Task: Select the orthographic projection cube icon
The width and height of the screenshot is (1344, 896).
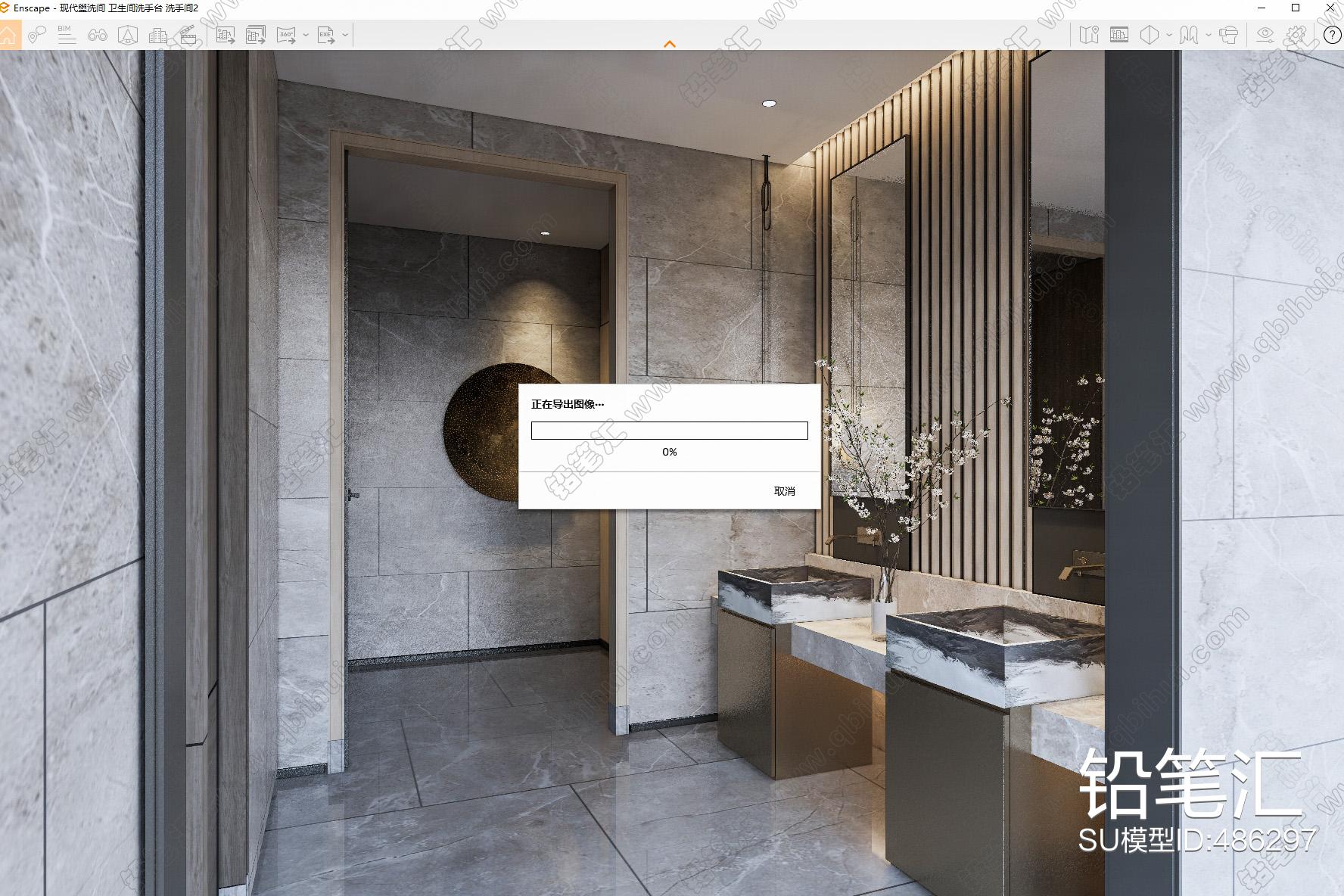Action: (x=1150, y=35)
